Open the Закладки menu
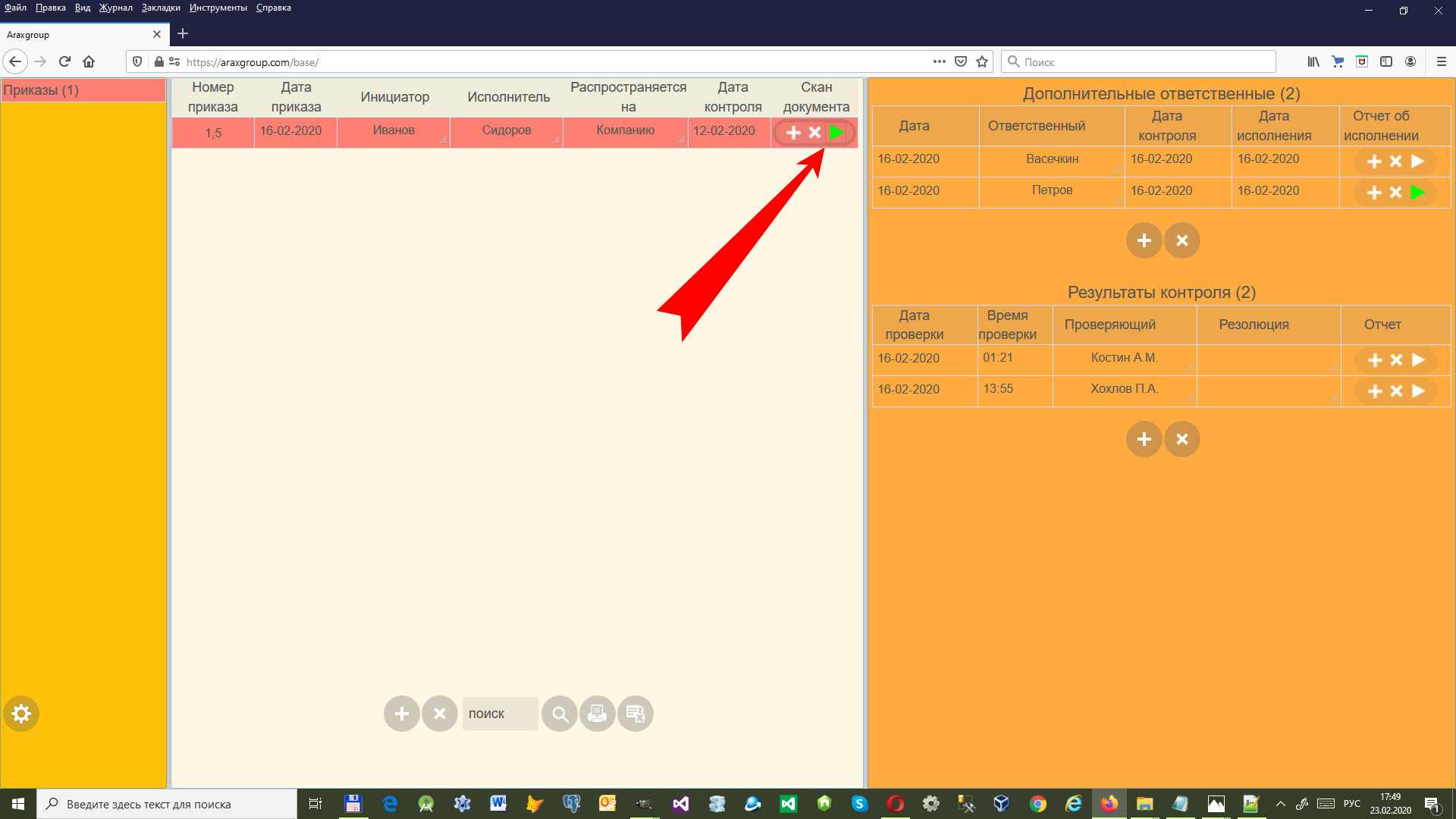 [x=161, y=8]
